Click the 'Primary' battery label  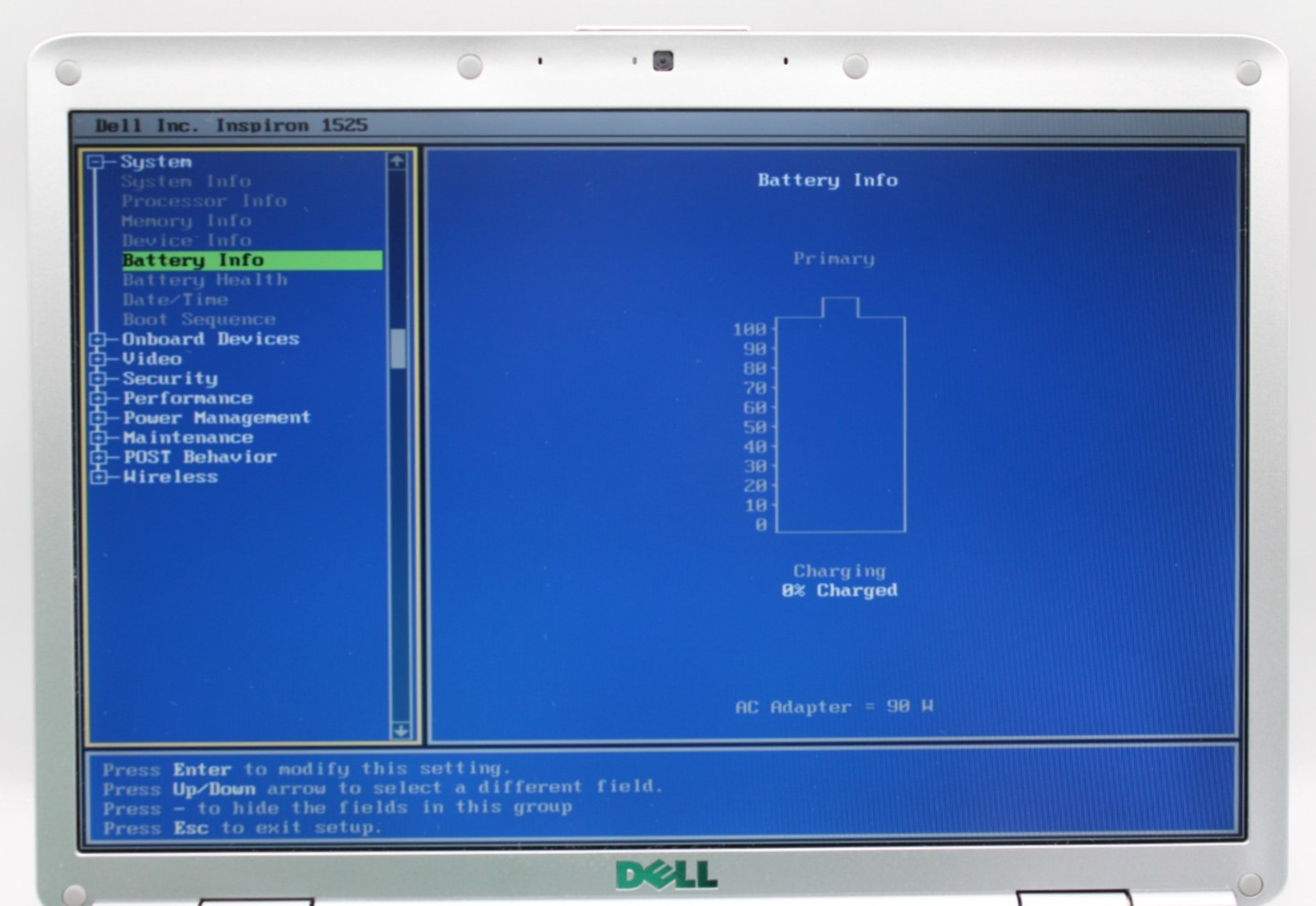click(833, 259)
